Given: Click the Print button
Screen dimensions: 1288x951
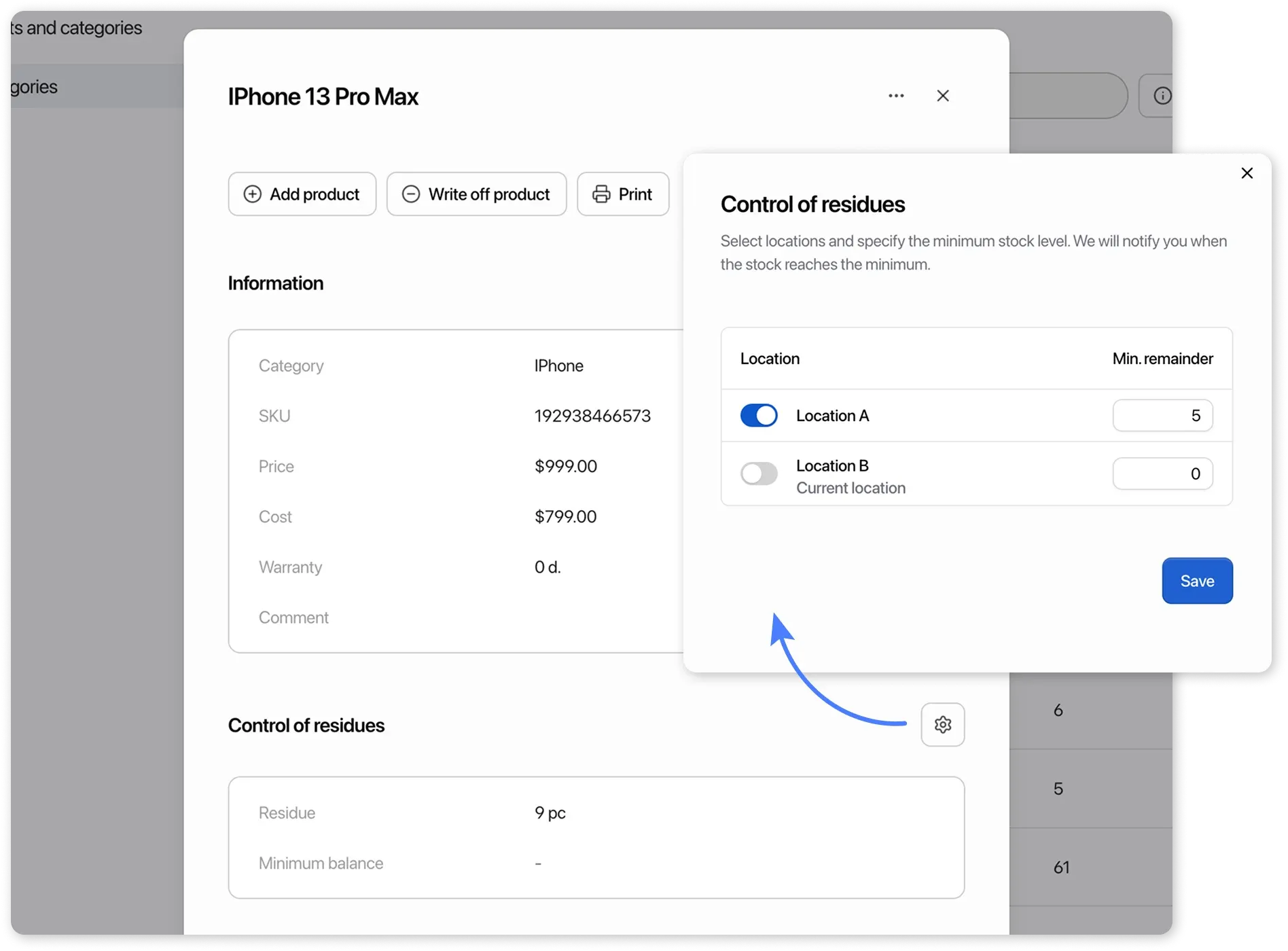Looking at the screenshot, I should tap(622, 194).
